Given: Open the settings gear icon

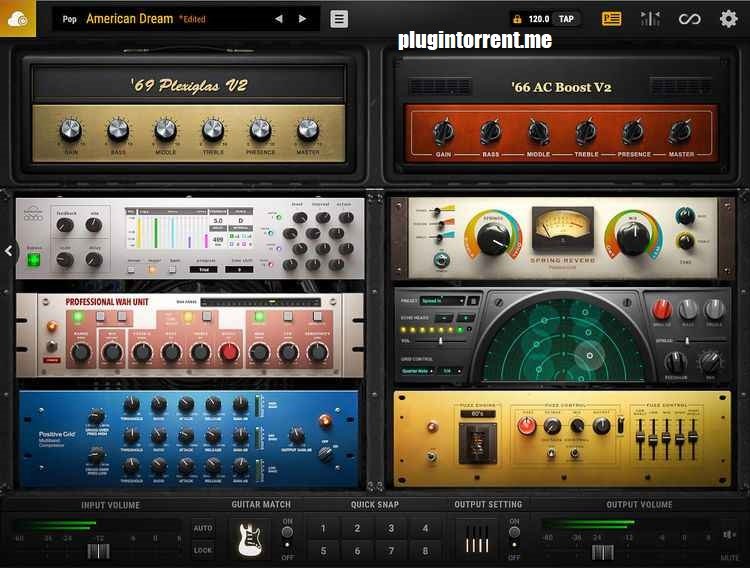Looking at the screenshot, I should [x=728, y=19].
